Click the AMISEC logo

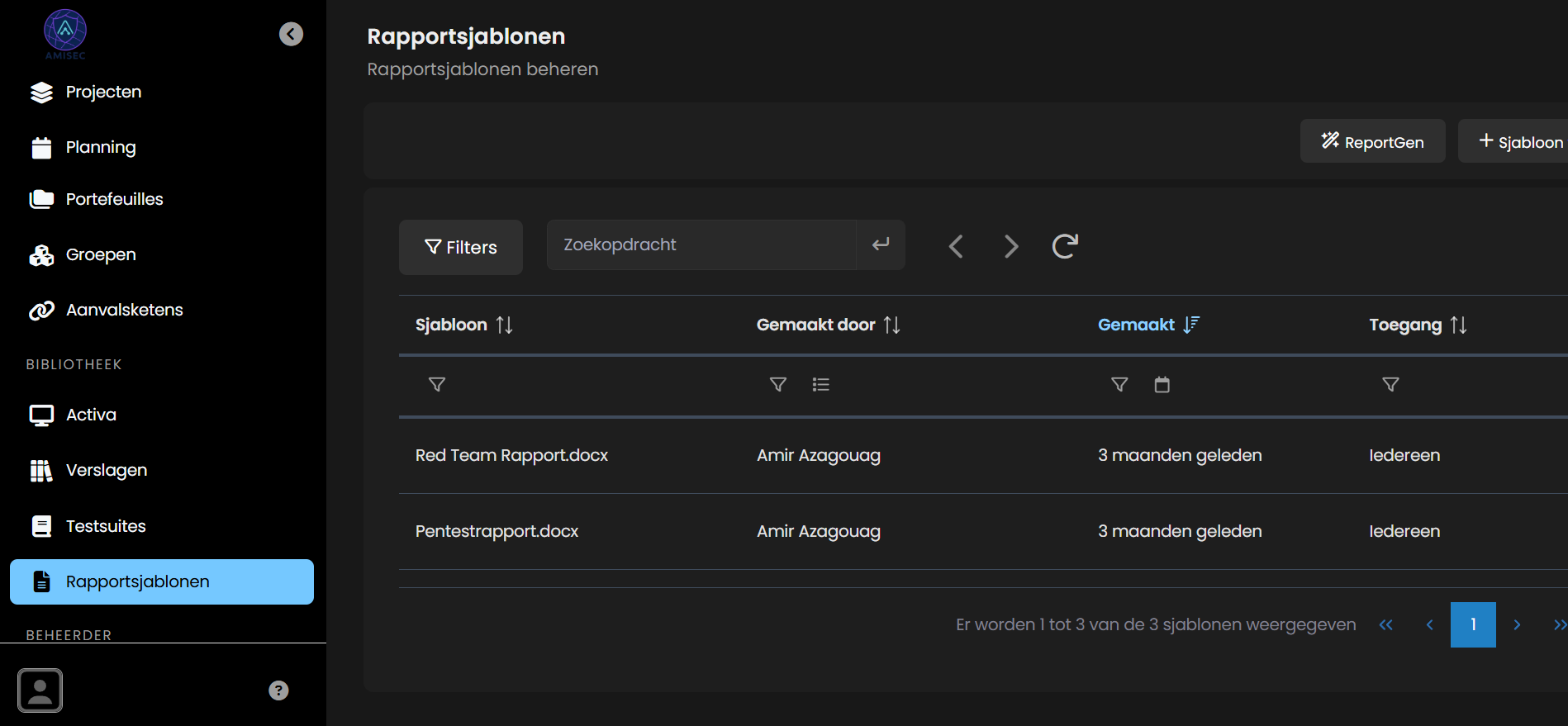pyautogui.click(x=65, y=33)
